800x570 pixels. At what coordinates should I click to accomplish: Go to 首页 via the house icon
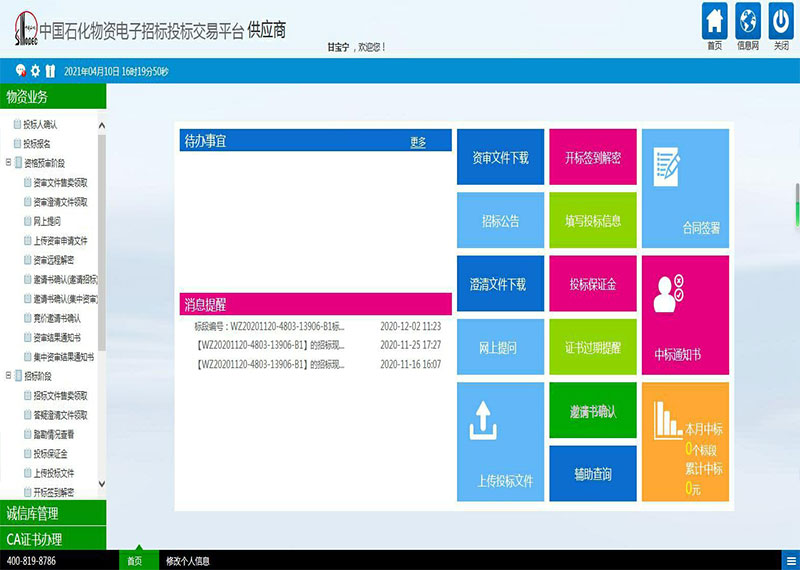(x=714, y=21)
